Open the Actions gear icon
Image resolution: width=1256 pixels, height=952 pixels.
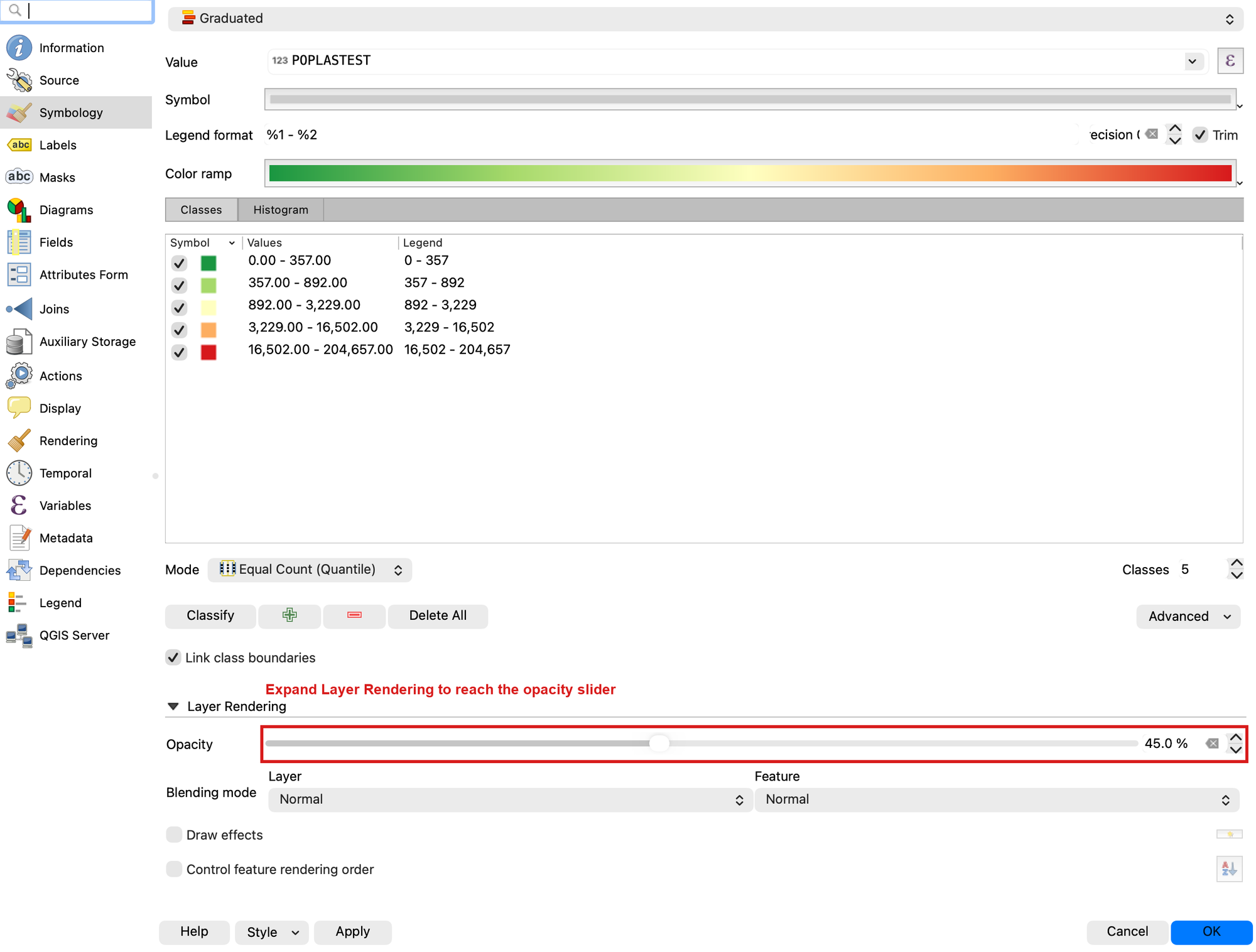(19, 376)
